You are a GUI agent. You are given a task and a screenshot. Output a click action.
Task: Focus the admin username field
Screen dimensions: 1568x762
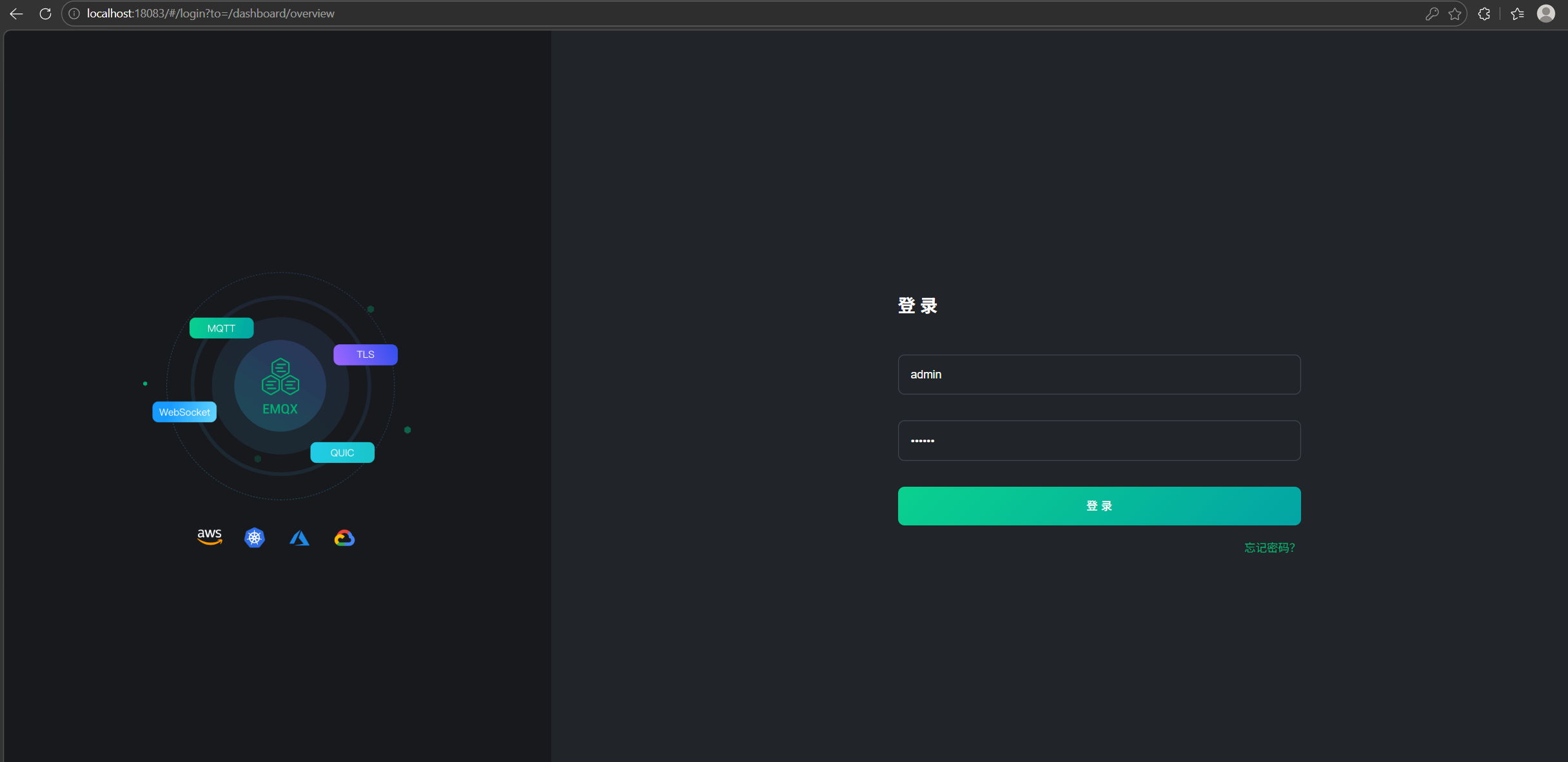coord(1099,375)
